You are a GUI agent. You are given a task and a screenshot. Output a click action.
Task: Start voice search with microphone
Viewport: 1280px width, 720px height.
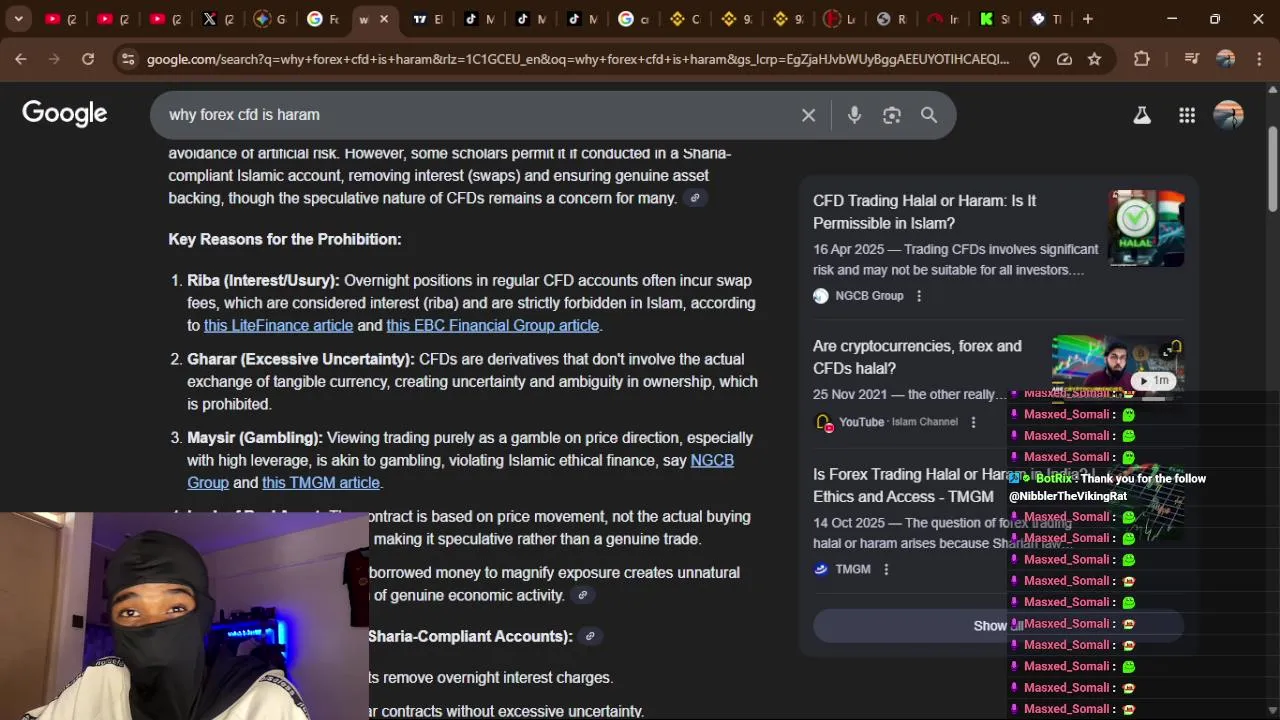pyautogui.click(x=854, y=115)
